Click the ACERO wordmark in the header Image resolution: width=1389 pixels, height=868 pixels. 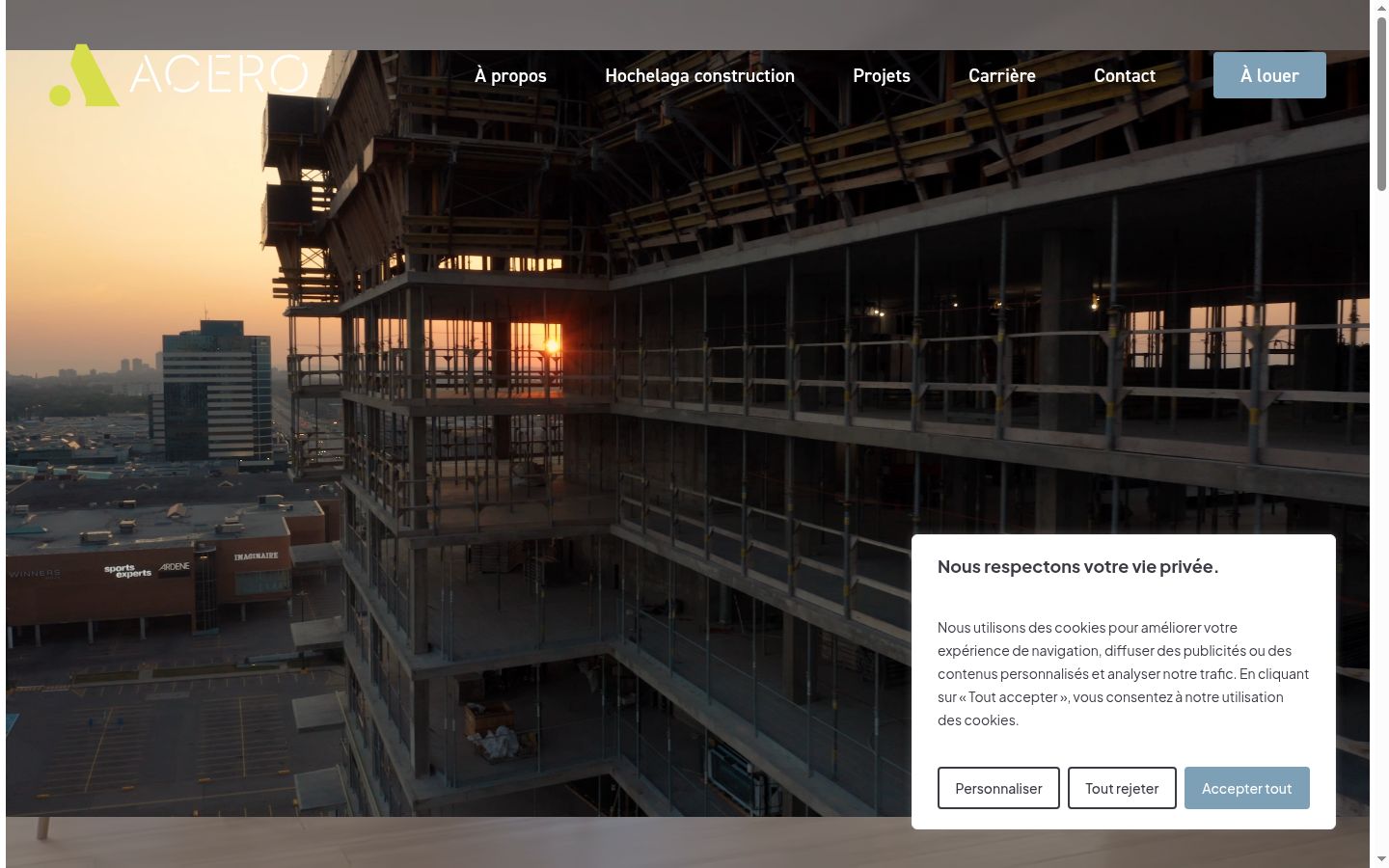point(219,74)
